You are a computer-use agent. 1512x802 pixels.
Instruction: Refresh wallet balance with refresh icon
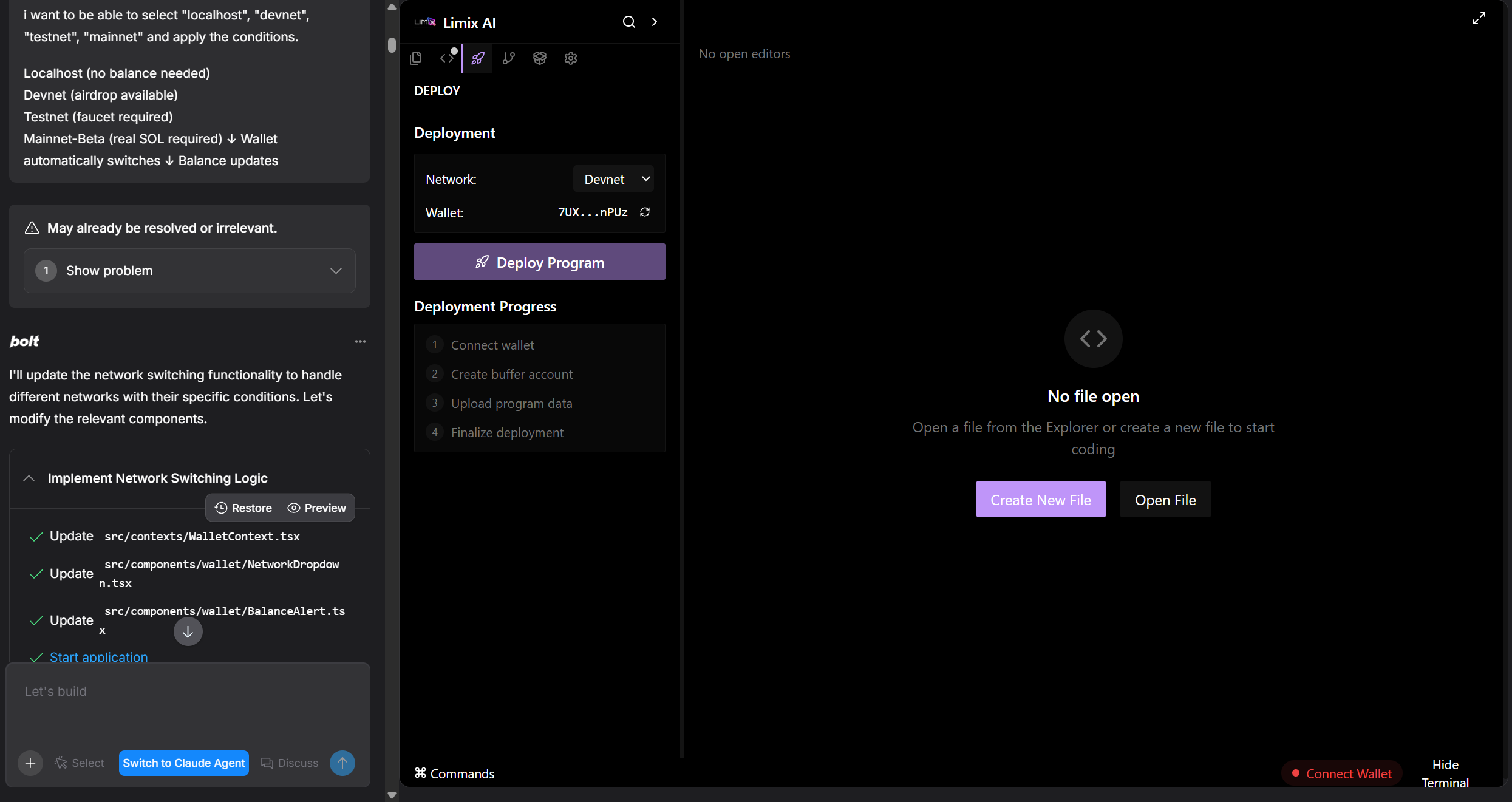(645, 212)
